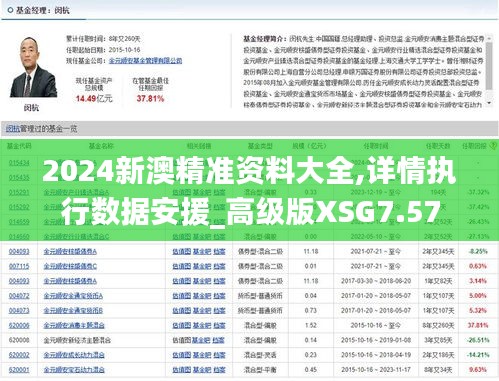Open fund code 620002 link
Screen dimensions: 499x381
(x=19, y=355)
